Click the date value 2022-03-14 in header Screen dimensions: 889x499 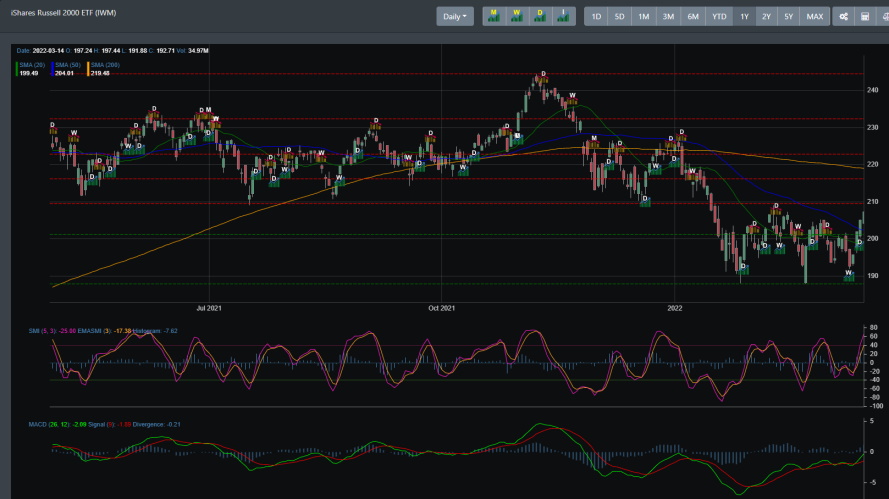coord(48,51)
